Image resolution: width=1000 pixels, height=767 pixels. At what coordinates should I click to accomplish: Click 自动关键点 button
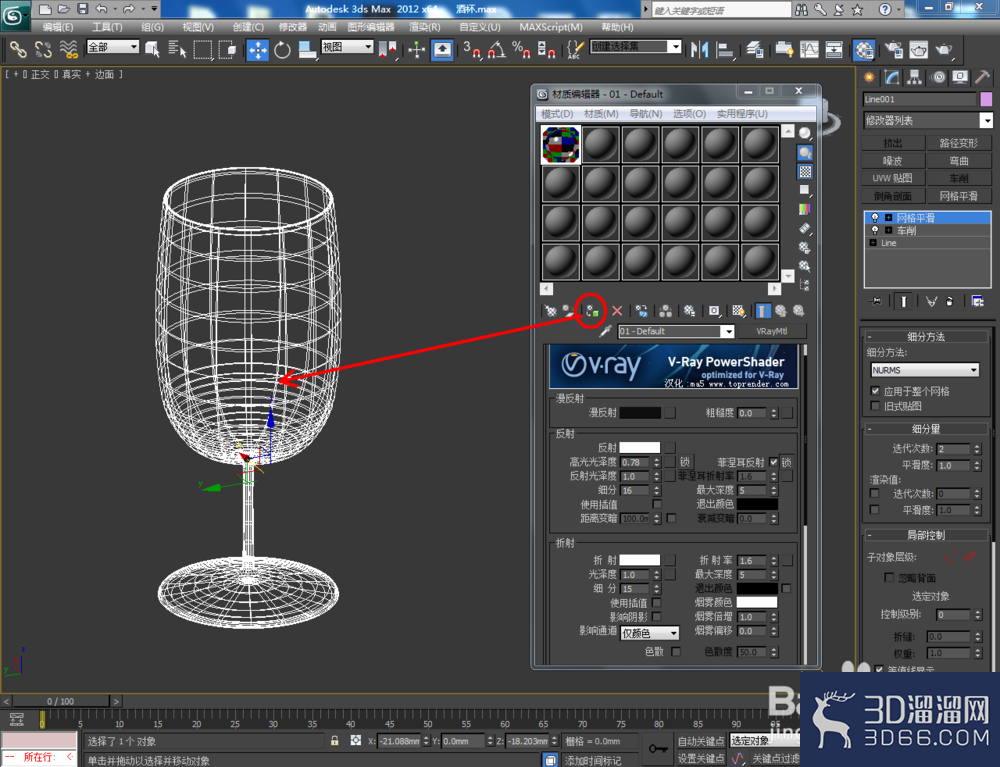(700, 741)
